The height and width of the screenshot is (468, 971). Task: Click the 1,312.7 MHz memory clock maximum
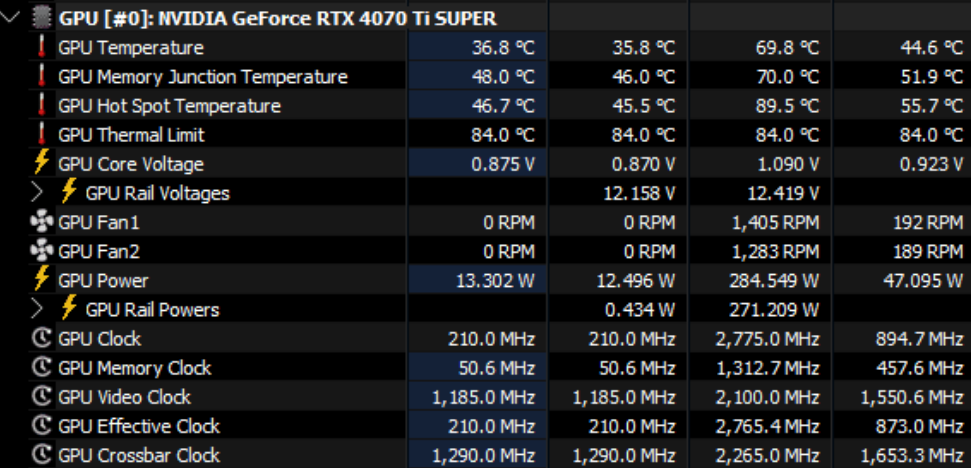click(768, 368)
